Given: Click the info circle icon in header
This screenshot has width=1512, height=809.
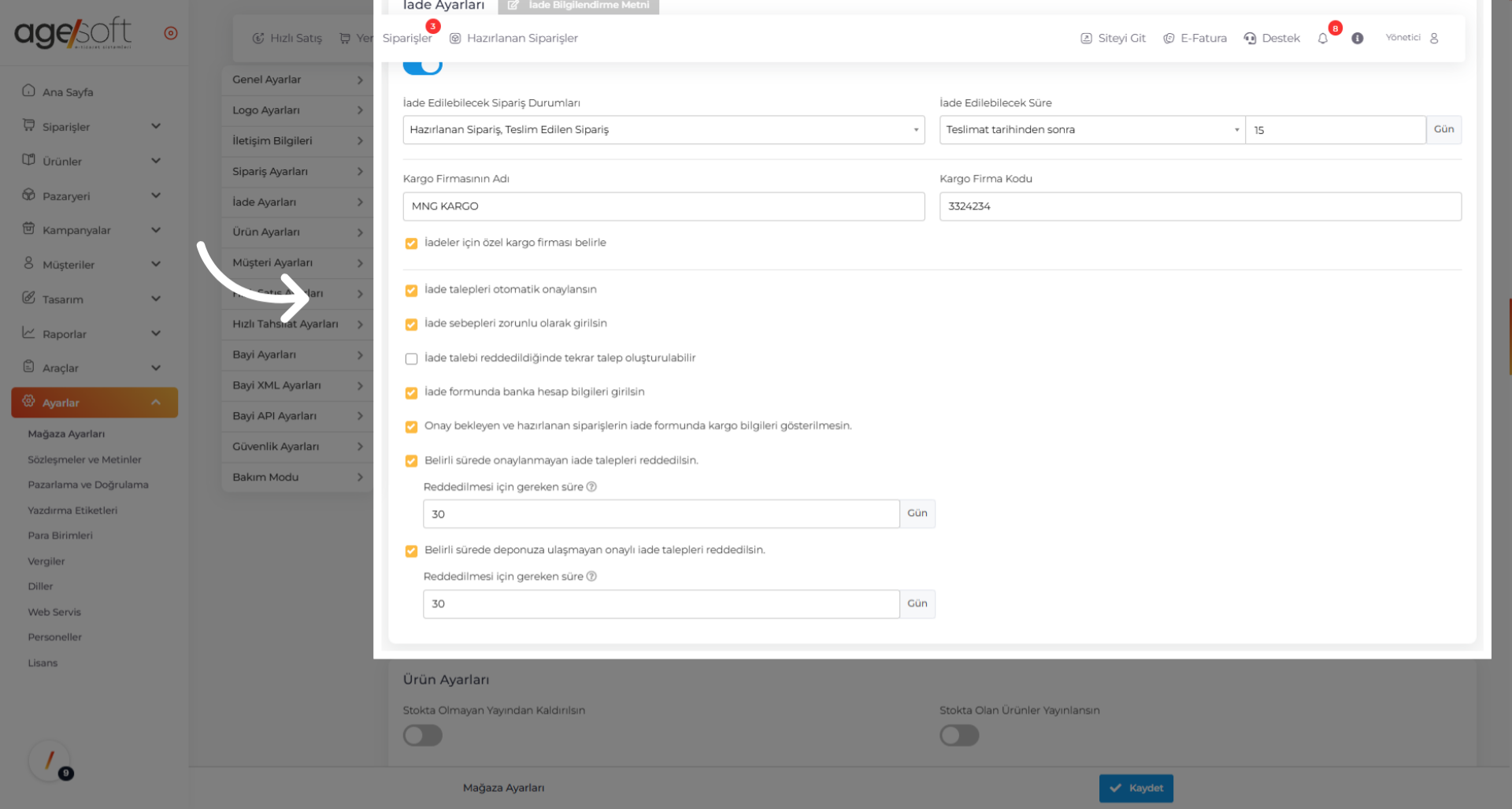Looking at the screenshot, I should 1358,39.
